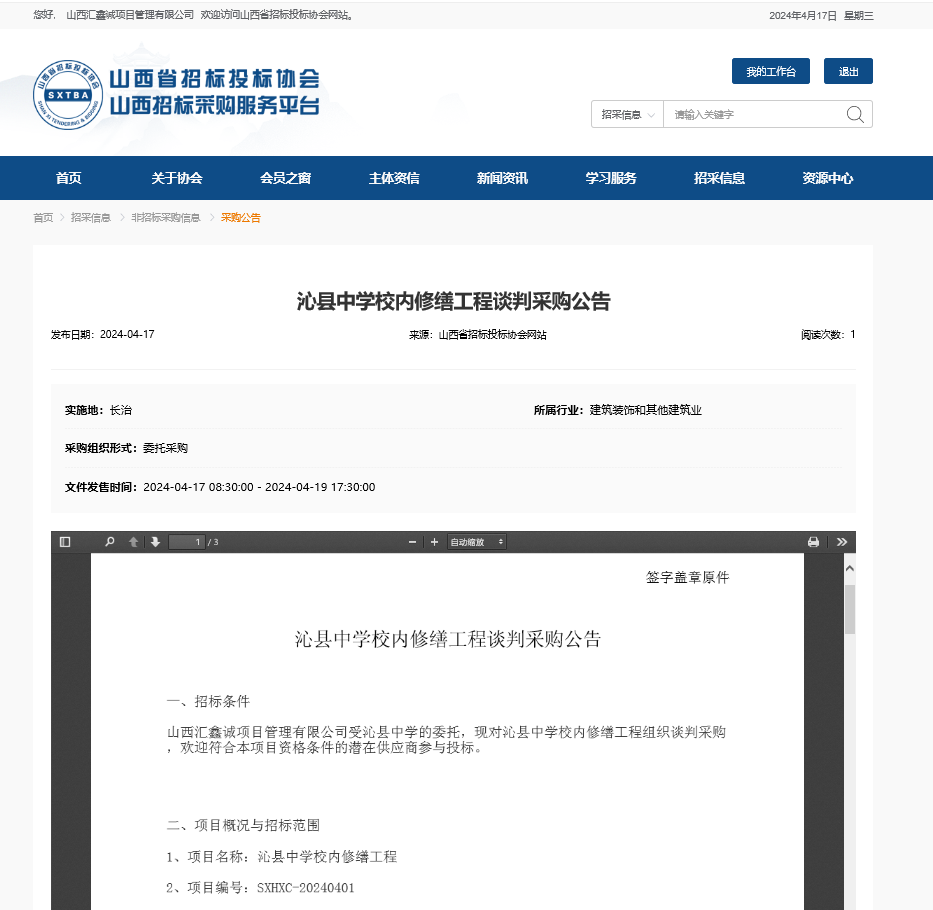
Task: Click the PDF page number field
Action: (x=186, y=542)
